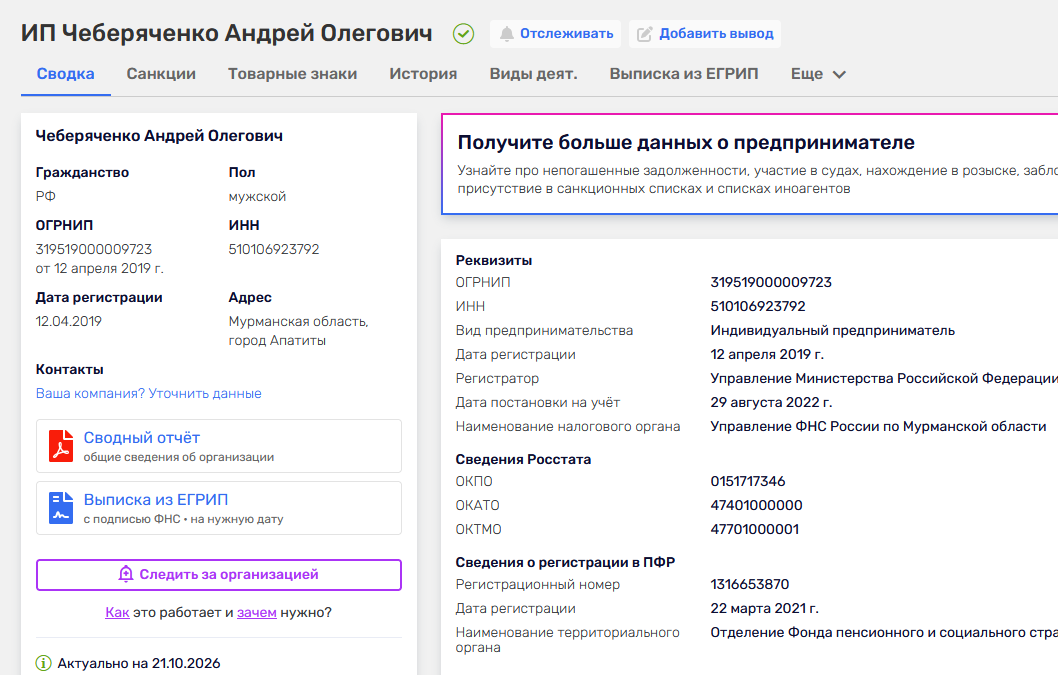Select the Виды деят. tab

[x=534, y=74]
